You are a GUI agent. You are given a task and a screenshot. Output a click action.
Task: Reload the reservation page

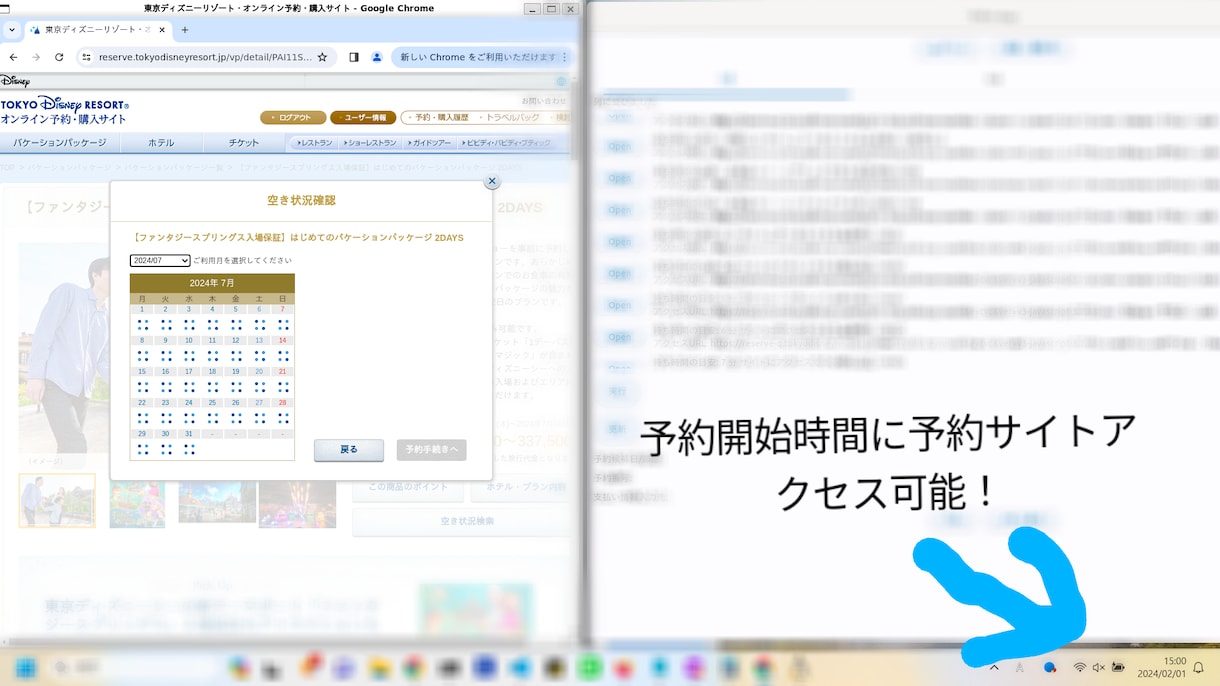[x=60, y=57]
